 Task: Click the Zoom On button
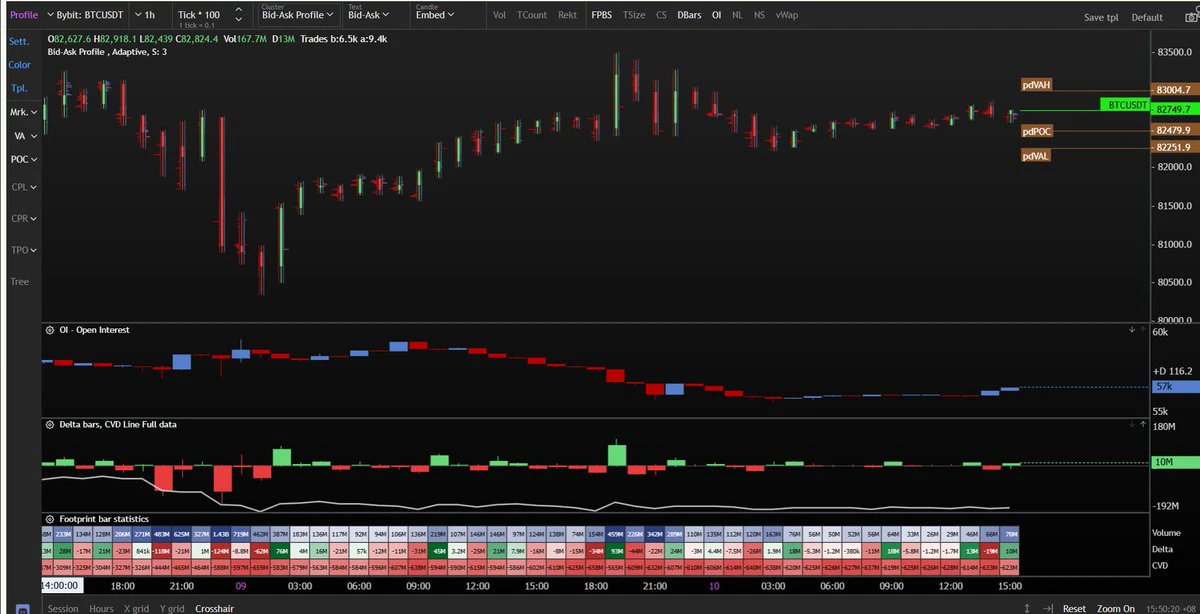point(1116,608)
